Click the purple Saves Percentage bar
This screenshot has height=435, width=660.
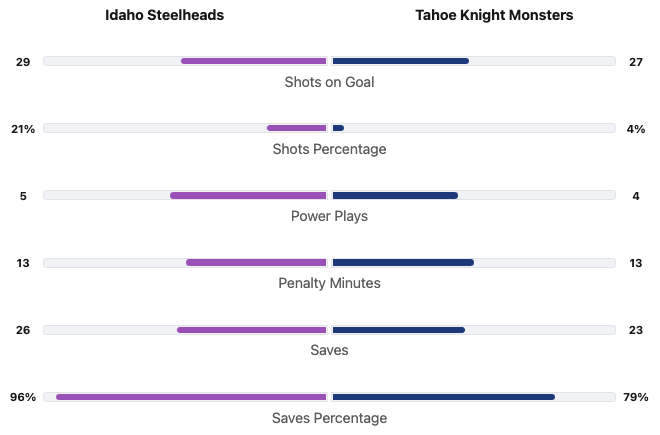tap(191, 397)
